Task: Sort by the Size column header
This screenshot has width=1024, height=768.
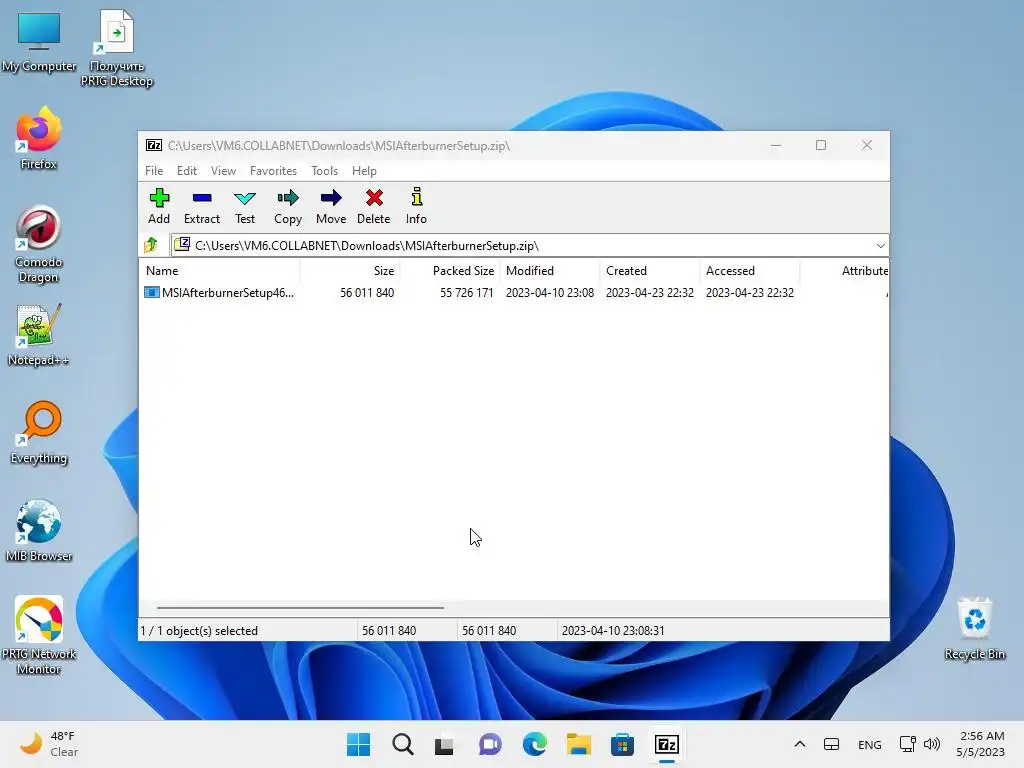Action: (x=350, y=270)
